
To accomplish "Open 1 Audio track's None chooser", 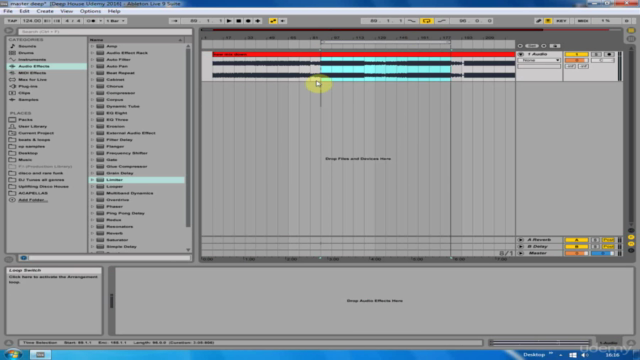I will [539, 60].
